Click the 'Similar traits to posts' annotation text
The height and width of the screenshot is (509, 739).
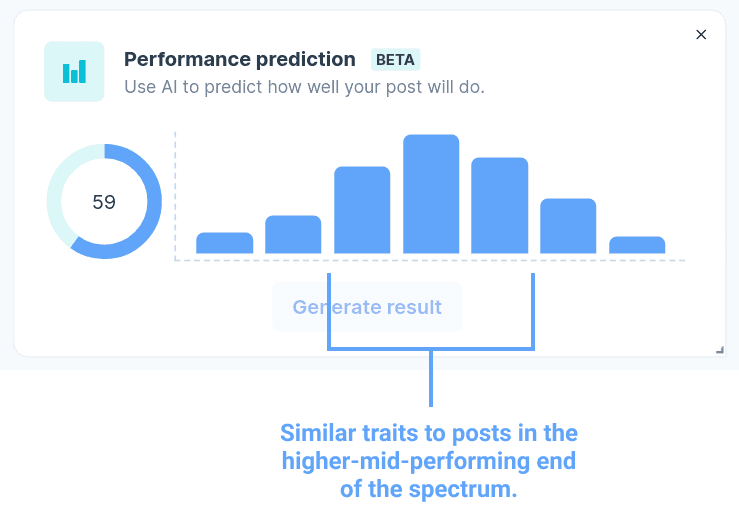pos(429,460)
